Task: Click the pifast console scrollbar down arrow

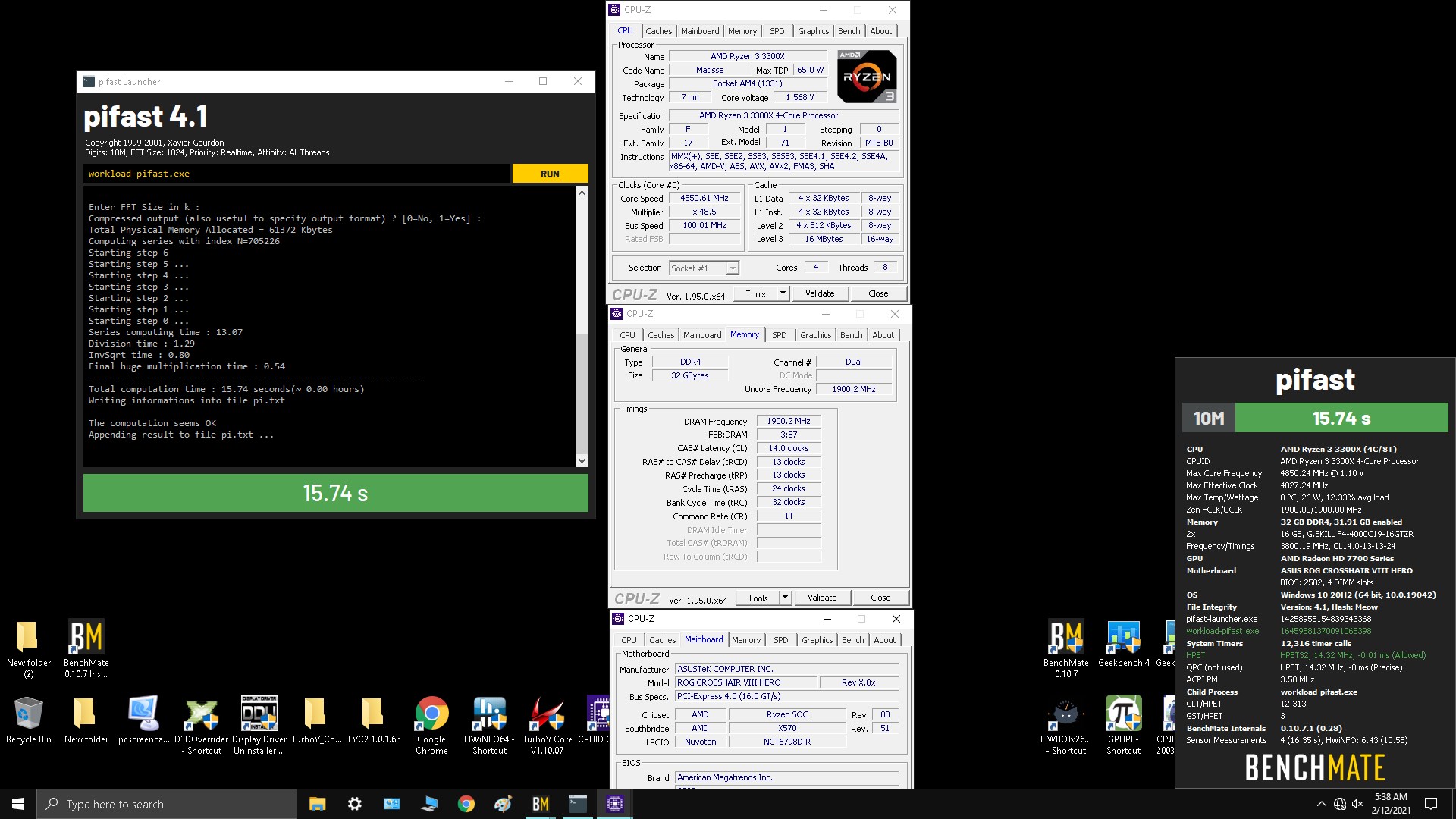Action: [582, 460]
